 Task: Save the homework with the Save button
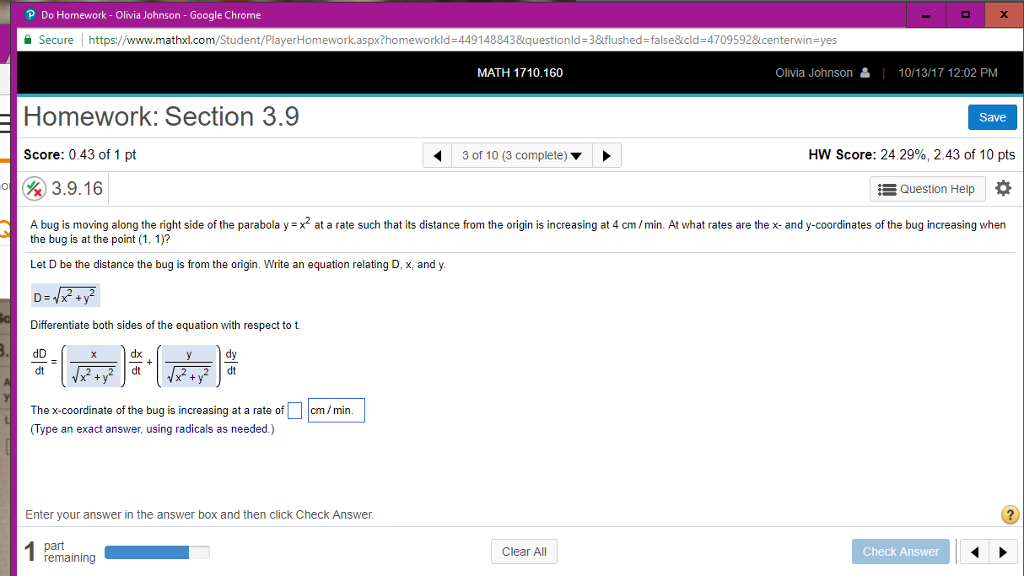click(x=992, y=117)
